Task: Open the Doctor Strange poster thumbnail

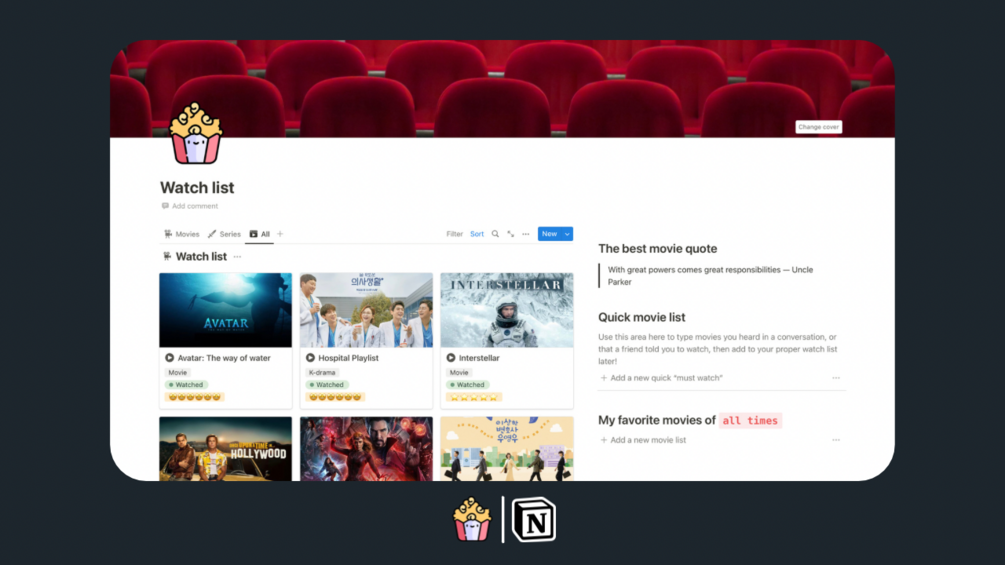Action: click(366, 449)
